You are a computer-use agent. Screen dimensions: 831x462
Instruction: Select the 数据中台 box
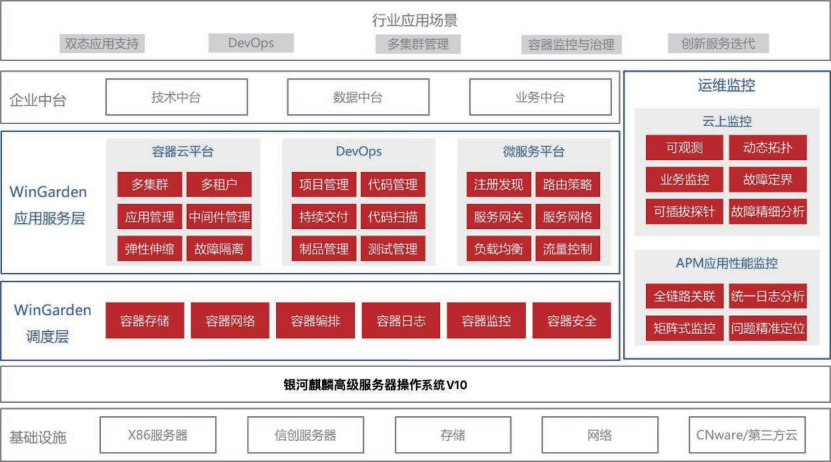pyautogui.click(x=358, y=97)
